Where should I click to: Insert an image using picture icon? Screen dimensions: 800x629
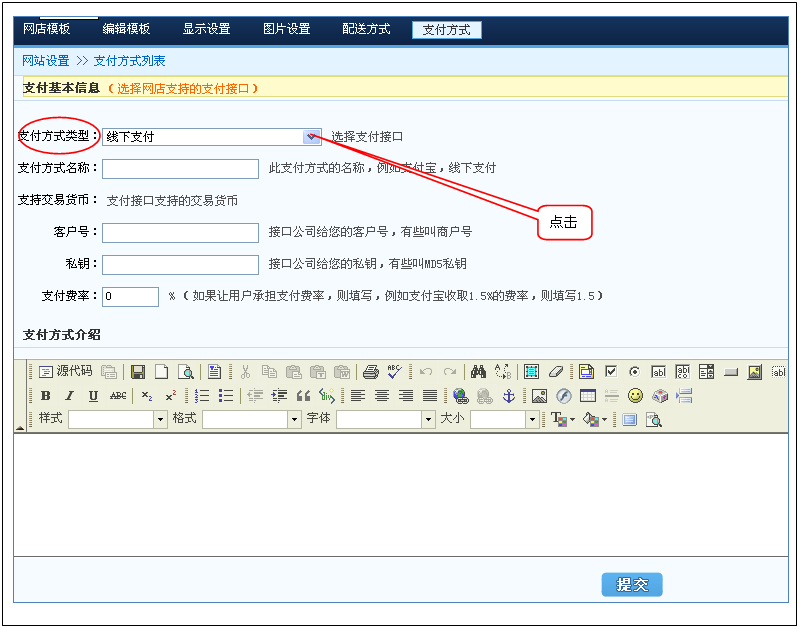(x=539, y=396)
